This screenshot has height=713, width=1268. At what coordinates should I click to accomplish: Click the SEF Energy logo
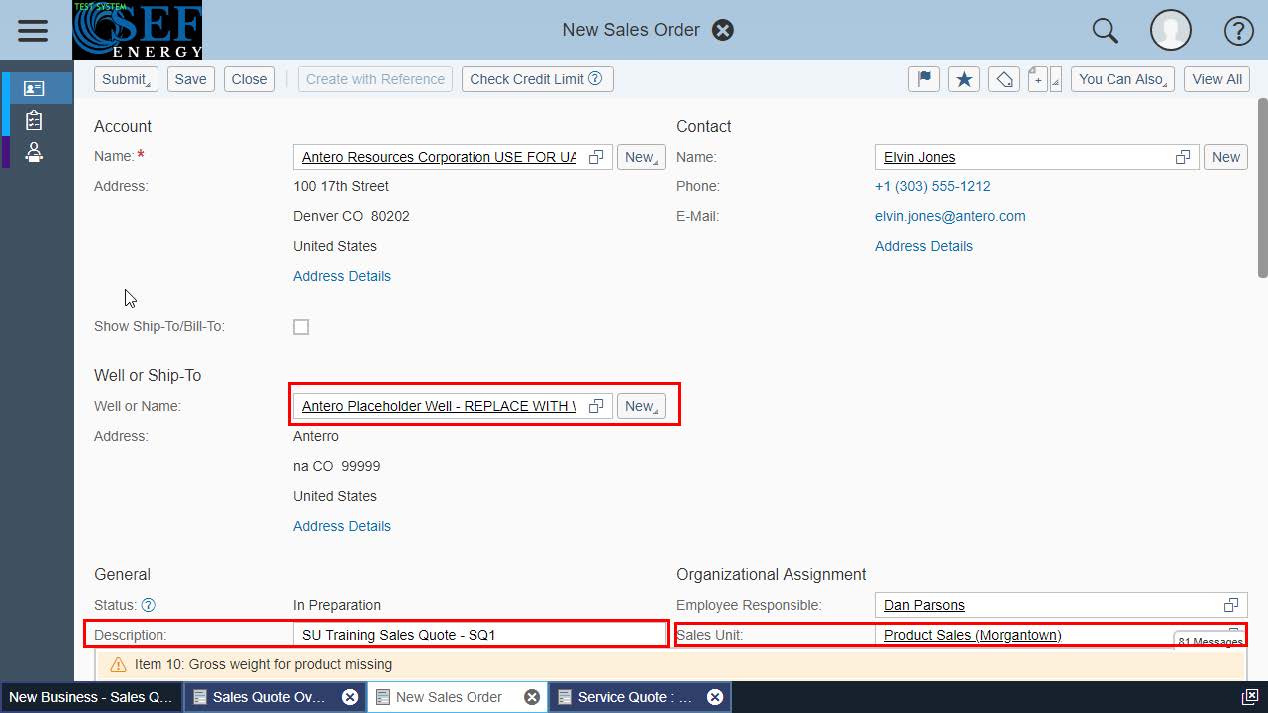[137, 30]
